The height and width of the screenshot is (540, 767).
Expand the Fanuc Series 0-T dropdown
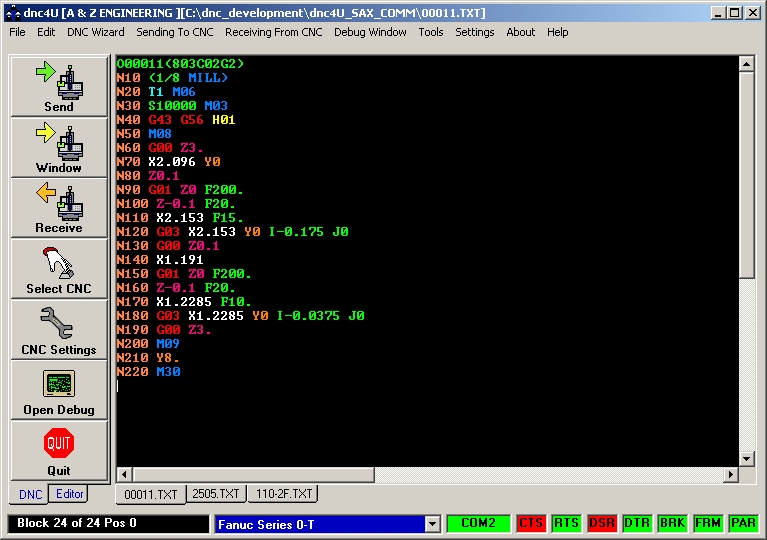coord(432,524)
